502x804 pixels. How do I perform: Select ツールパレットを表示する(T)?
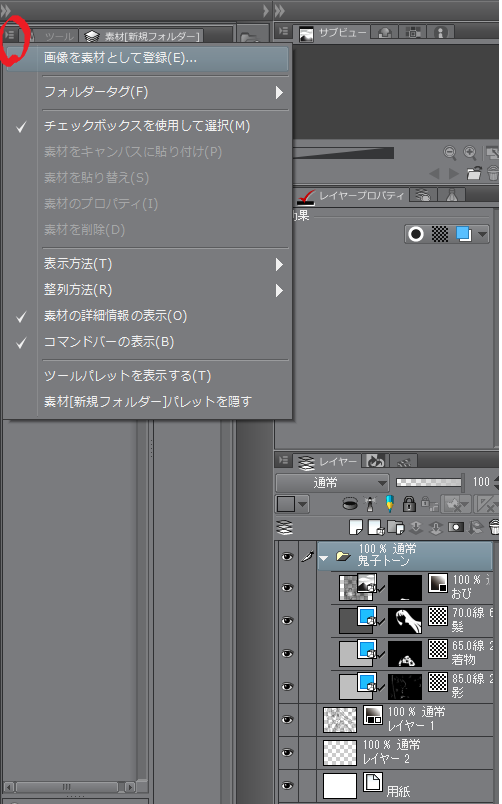click(x=148, y=376)
